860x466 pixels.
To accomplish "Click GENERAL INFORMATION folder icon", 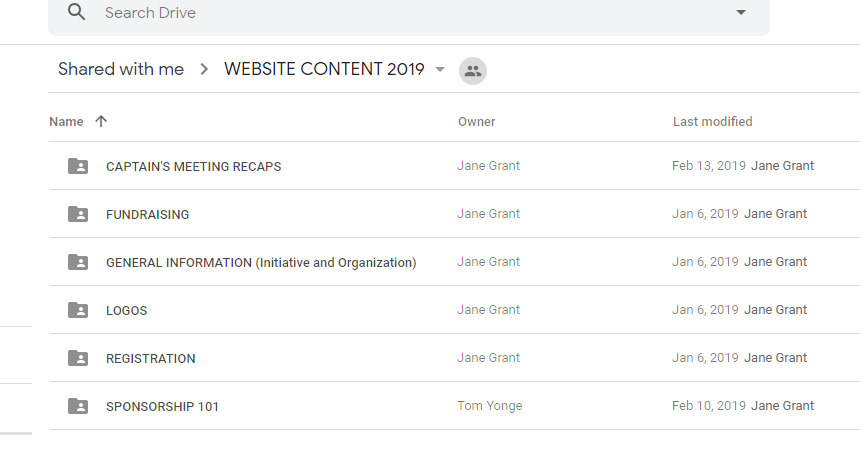I will pyautogui.click(x=78, y=262).
